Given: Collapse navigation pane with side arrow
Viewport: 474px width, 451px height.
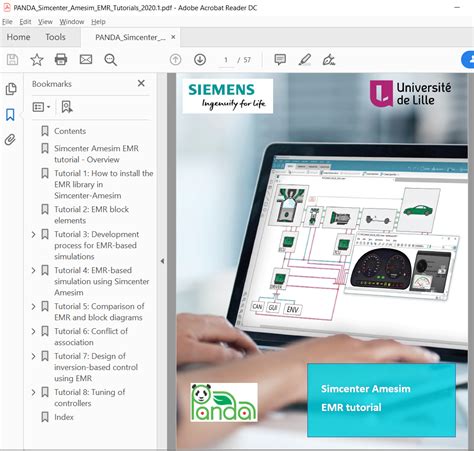Looking at the screenshot, I should tap(162, 261).
